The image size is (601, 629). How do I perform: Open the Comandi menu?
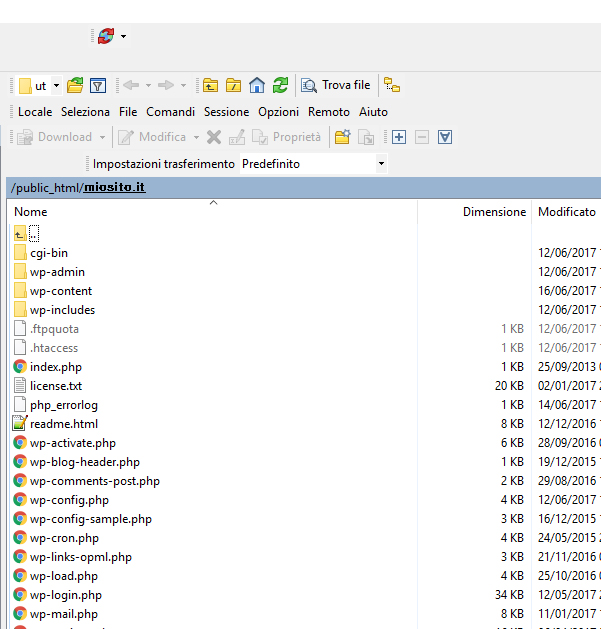click(171, 112)
